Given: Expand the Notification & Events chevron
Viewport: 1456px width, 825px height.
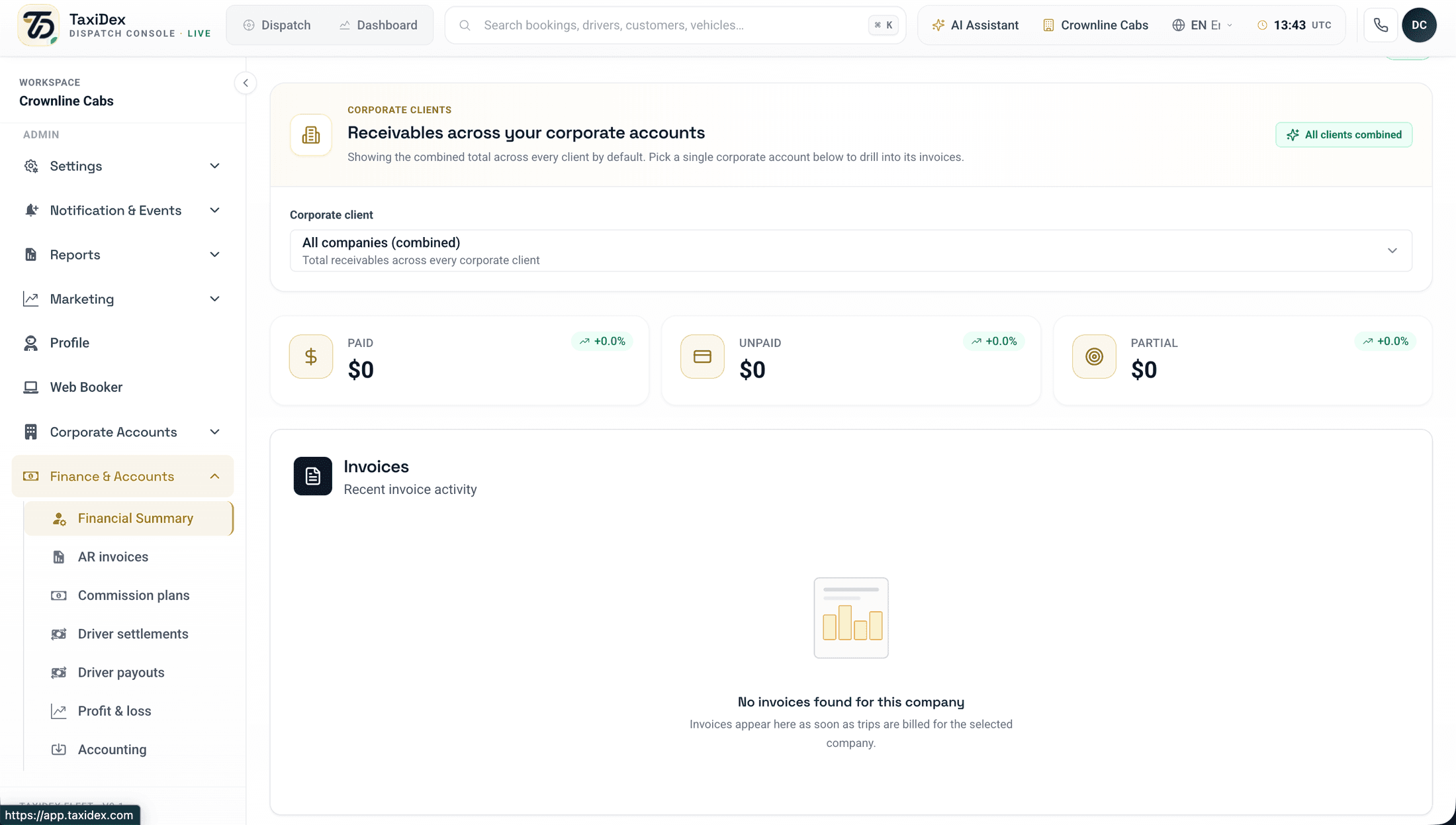Looking at the screenshot, I should click(214, 211).
